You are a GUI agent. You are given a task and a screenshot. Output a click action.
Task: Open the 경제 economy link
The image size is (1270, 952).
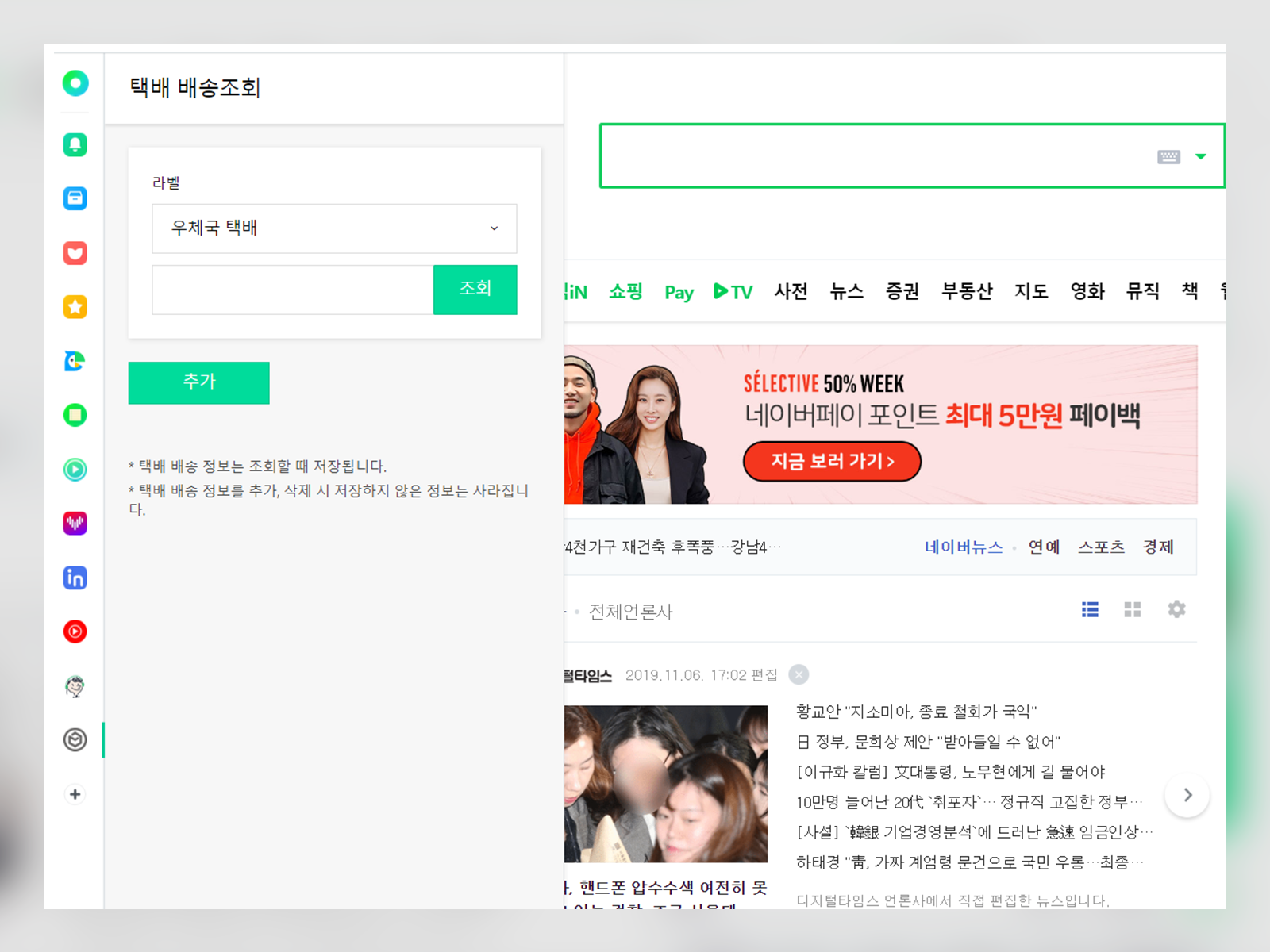1158,547
